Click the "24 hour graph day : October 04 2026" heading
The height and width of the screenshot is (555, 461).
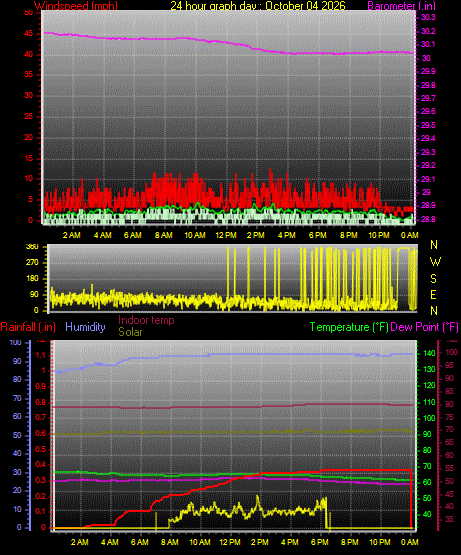(x=258, y=6)
